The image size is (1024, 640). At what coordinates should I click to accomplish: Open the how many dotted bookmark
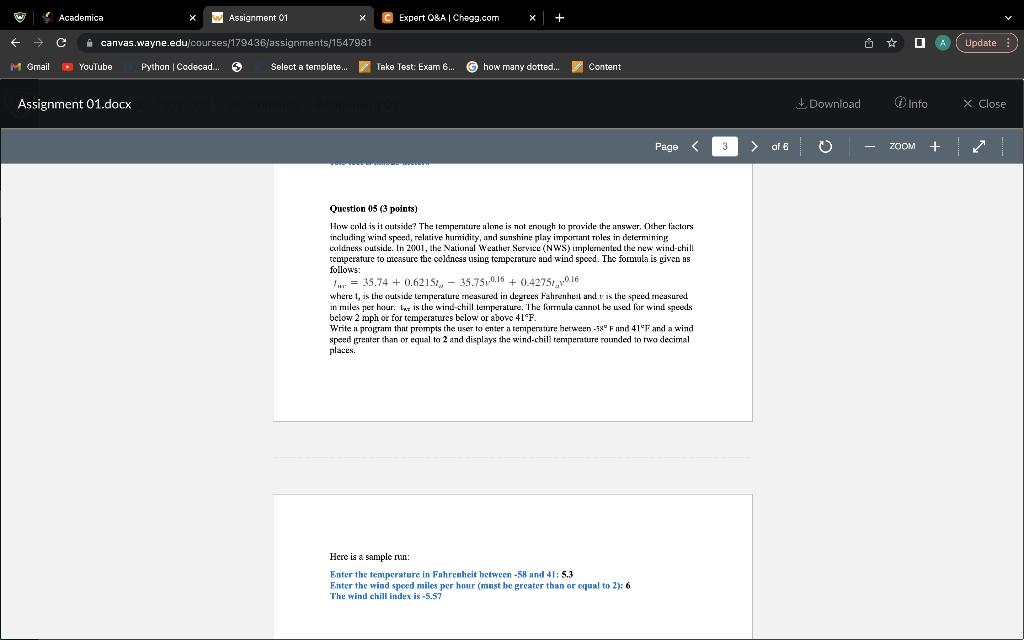513,67
